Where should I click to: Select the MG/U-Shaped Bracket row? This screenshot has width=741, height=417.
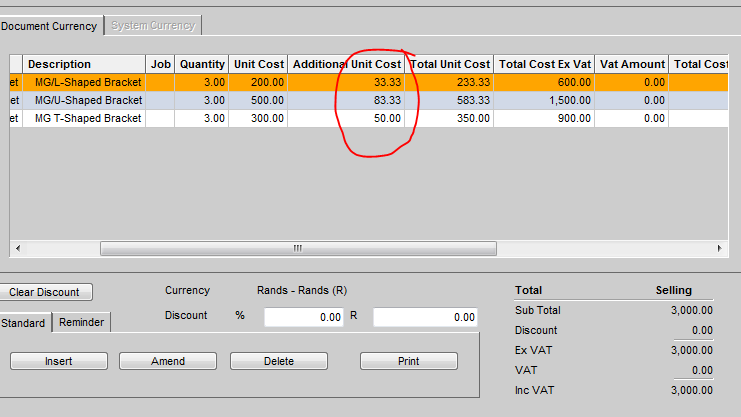click(88, 100)
